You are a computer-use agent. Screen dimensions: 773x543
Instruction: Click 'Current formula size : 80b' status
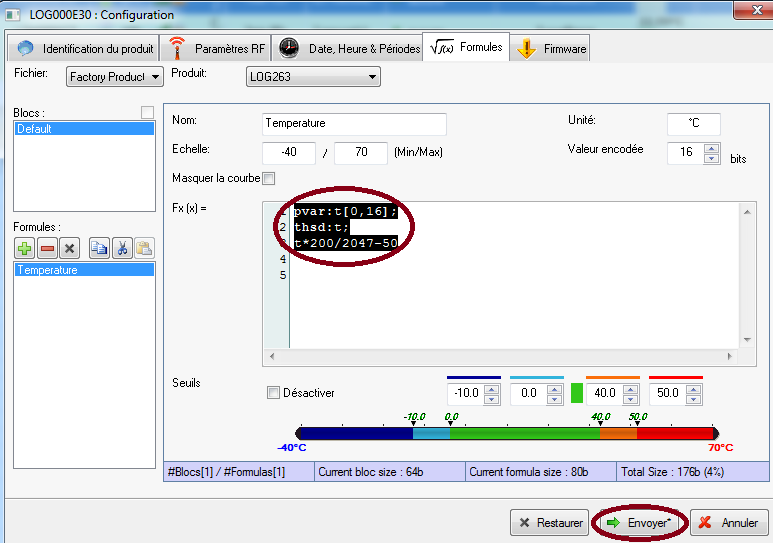coord(541,472)
